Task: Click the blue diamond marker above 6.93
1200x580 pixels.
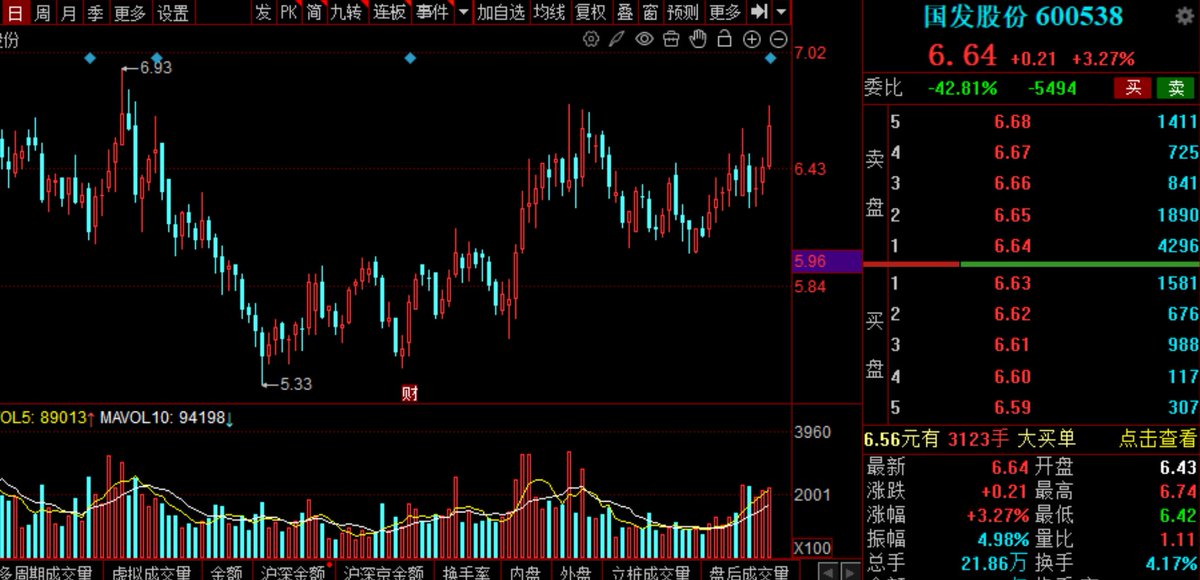Action: 156,59
